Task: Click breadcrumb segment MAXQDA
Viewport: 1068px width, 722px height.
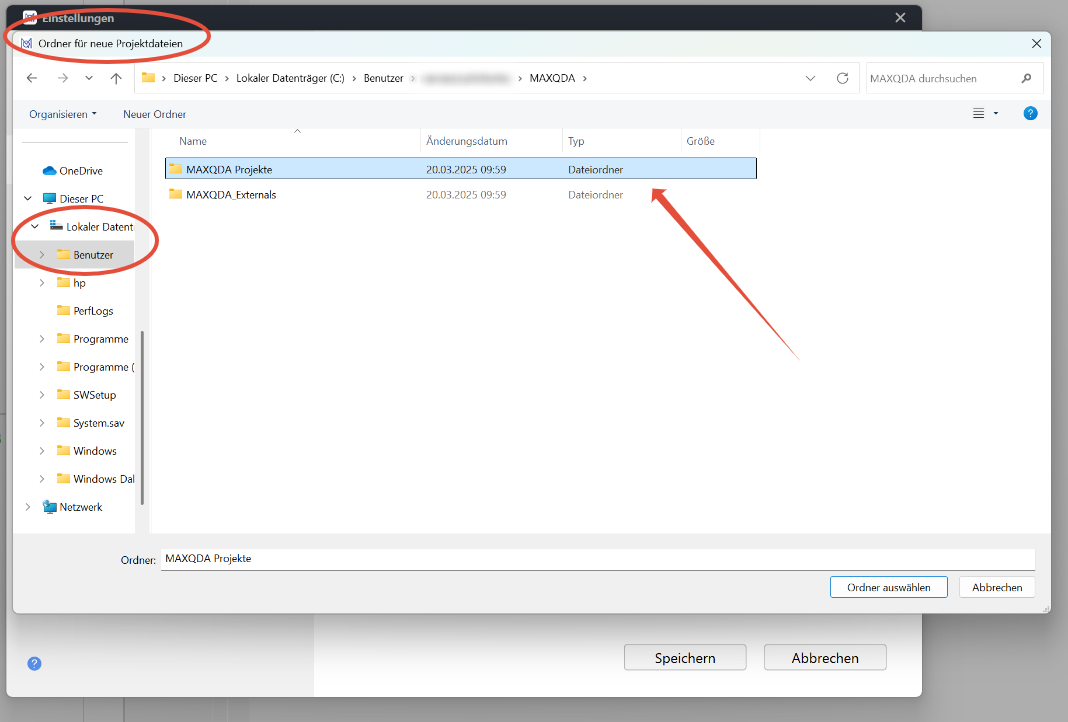Action: (x=552, y=78)
